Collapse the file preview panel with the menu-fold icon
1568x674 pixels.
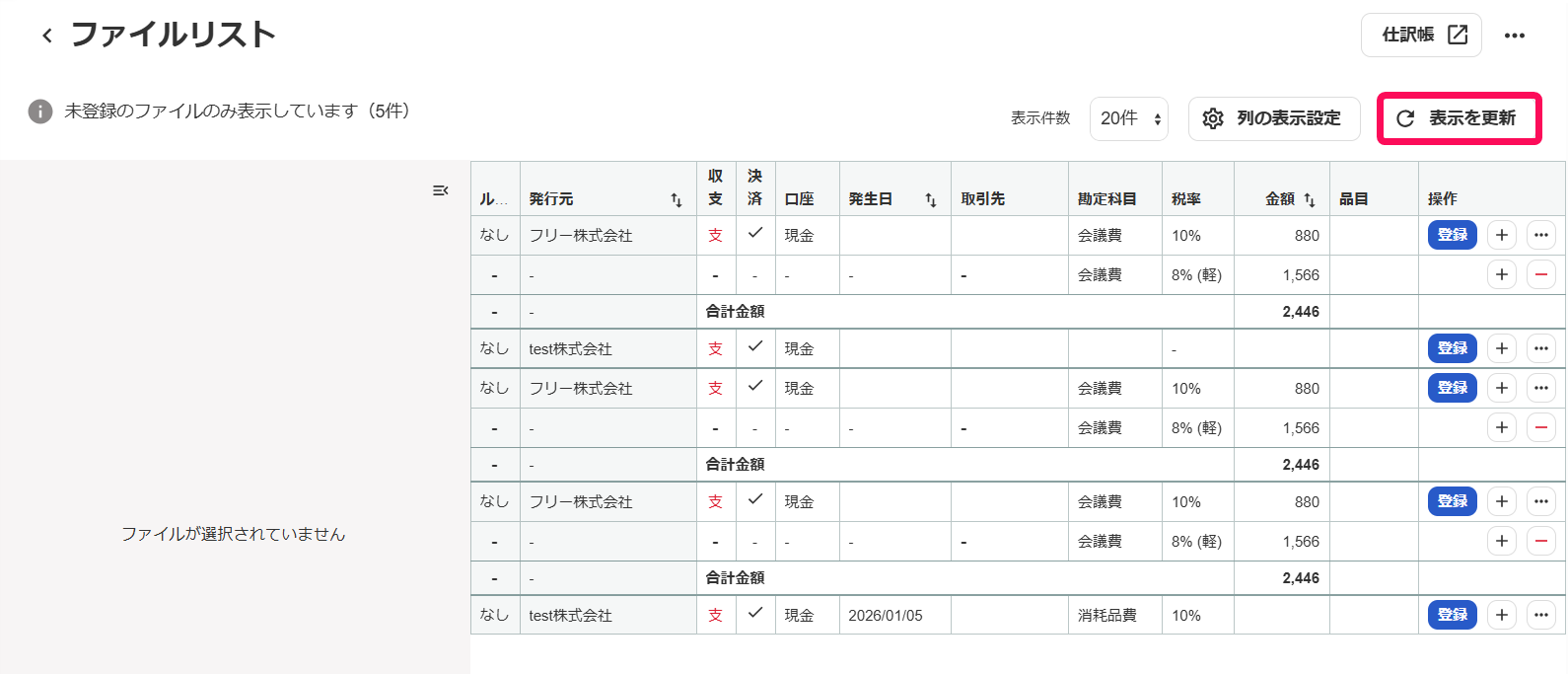(441, 190)
